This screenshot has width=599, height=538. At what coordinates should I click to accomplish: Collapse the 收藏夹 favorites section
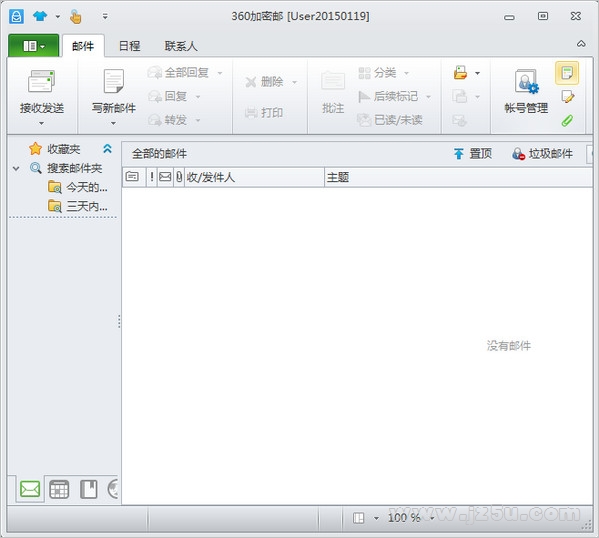108,149
